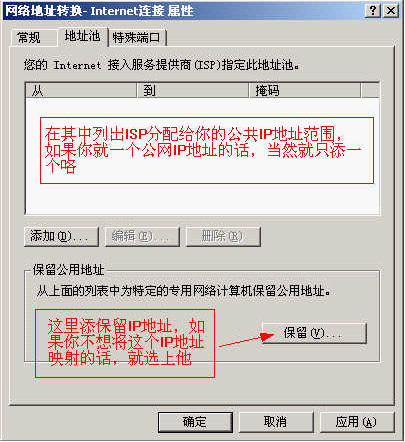
Task: Select the 地址池 tab
Action: click(83, 36)
